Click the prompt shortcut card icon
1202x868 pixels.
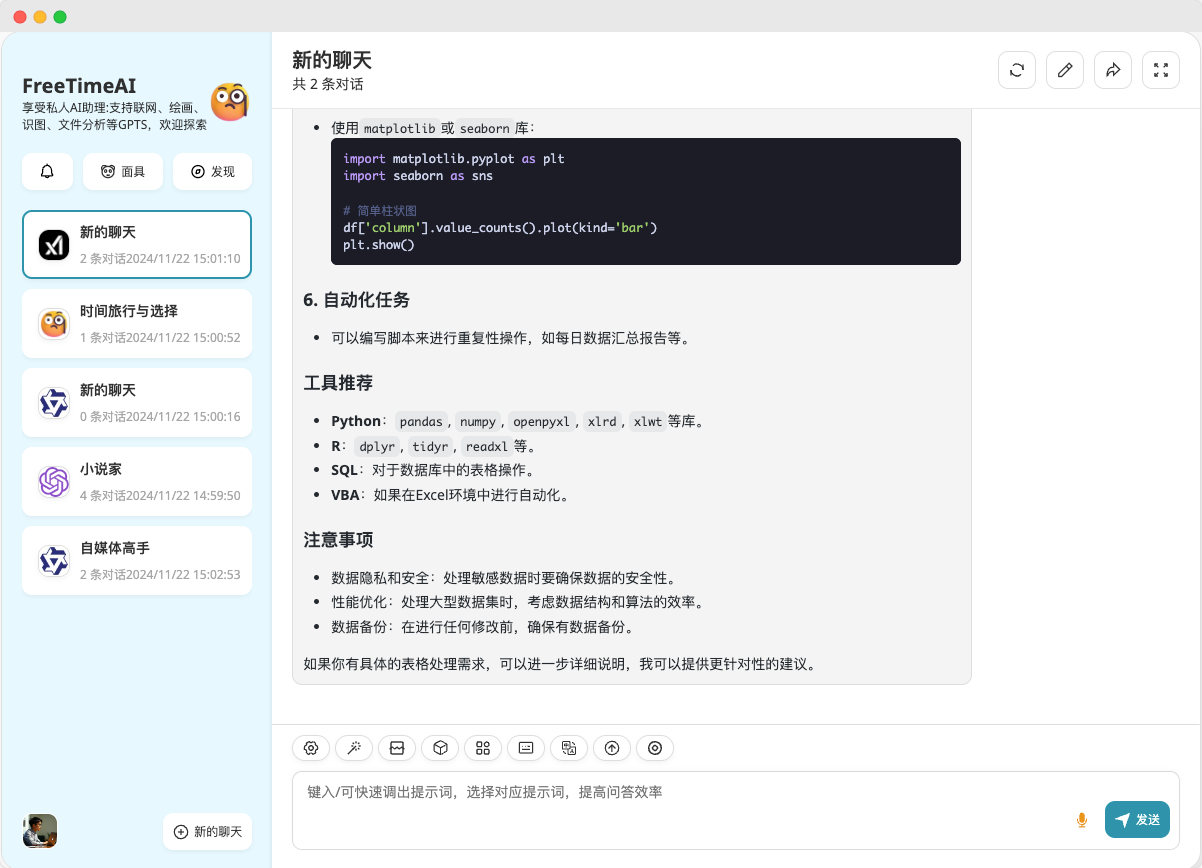pos(525,748)
